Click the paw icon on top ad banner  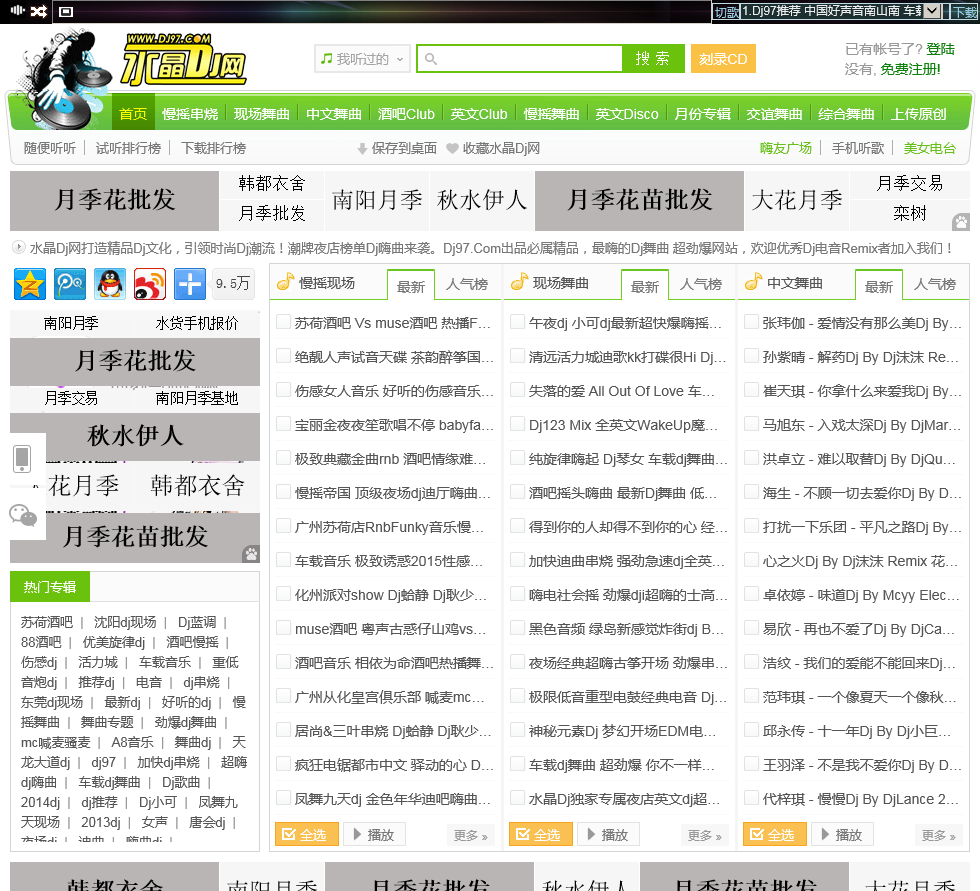point(961,221)
